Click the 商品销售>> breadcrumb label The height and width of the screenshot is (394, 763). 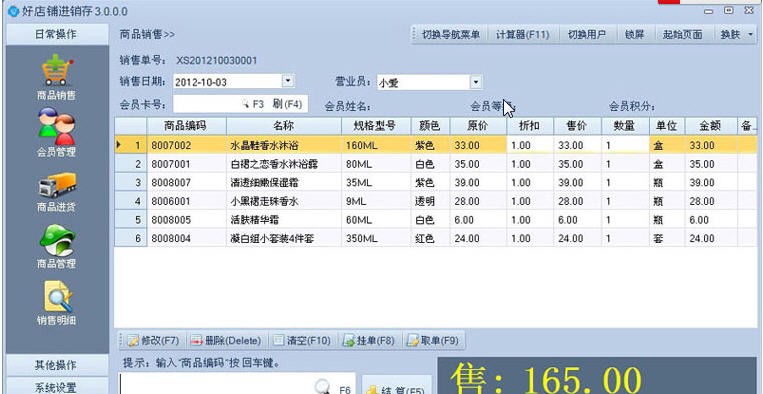coord(147,35)
